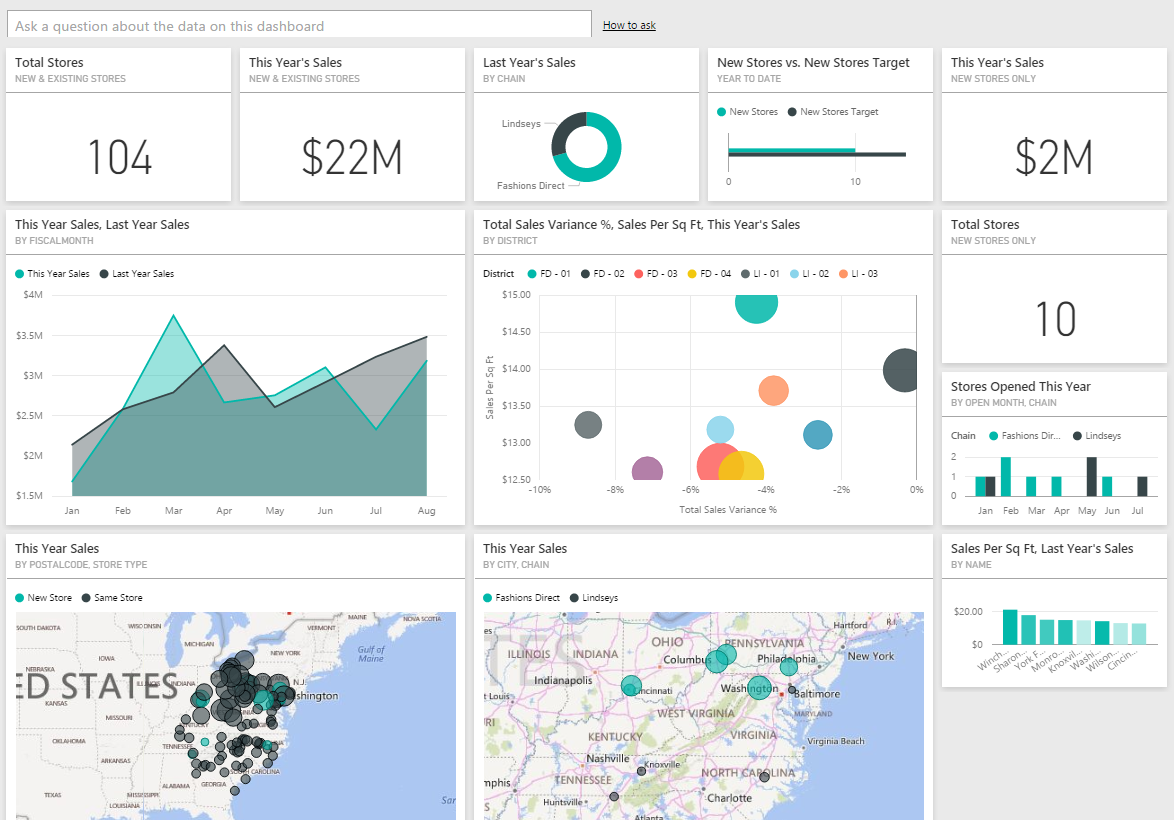Click the tallest bar in Sales Per Sq Ft
This screenshot has width=1174, height=820.
point(1010,627)
